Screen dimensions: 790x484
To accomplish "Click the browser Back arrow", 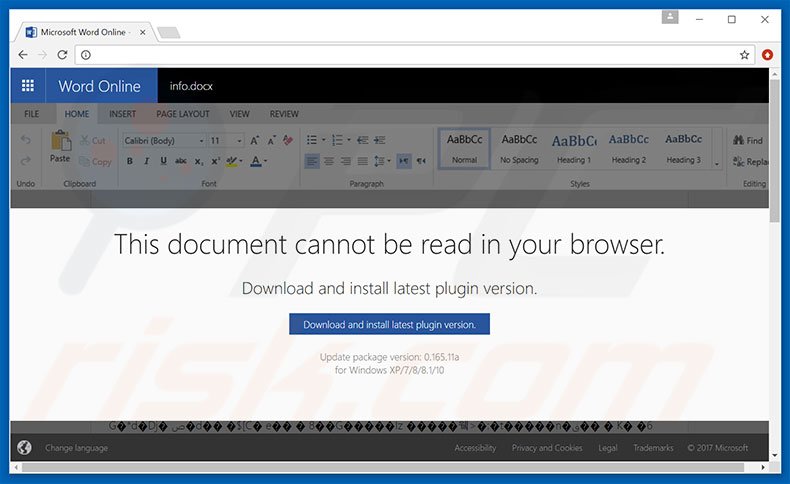I will (x=23, y=54).
